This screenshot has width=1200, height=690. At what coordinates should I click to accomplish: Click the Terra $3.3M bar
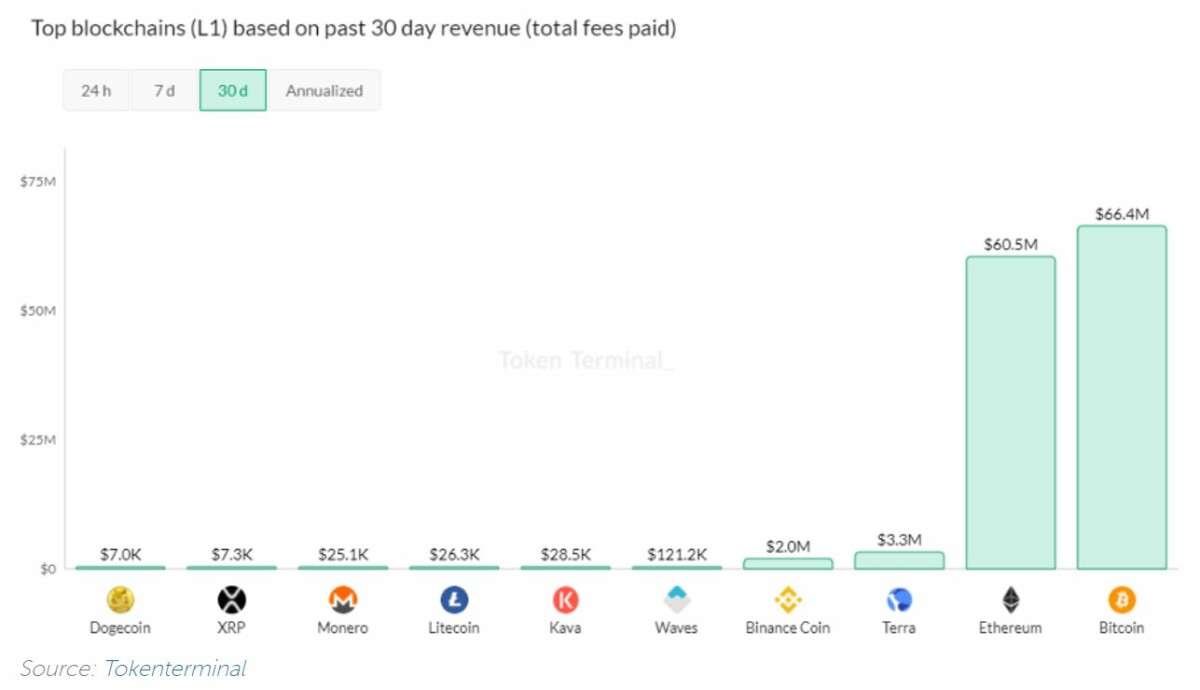tap(899, 561)
